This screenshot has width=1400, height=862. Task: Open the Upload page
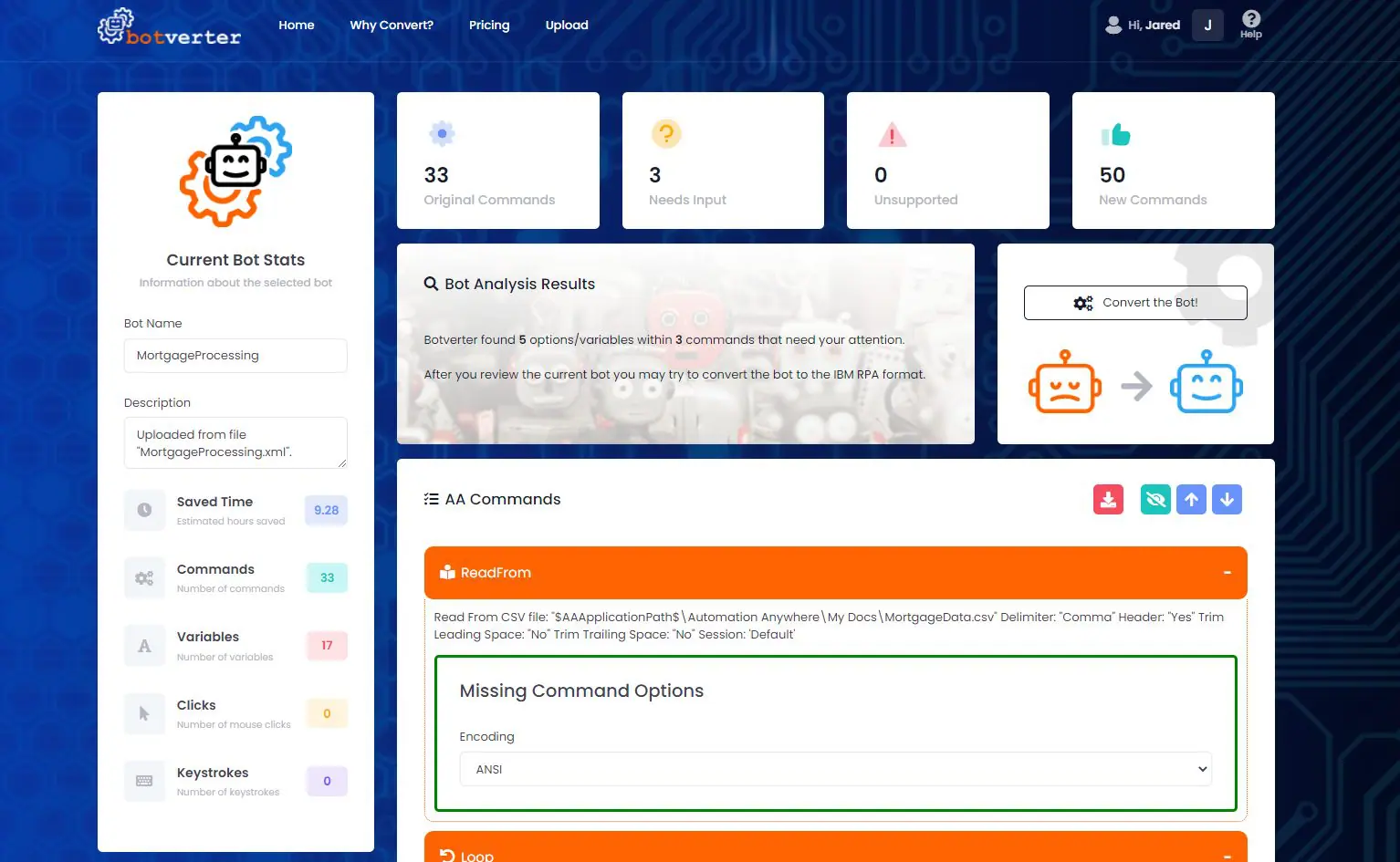[x=567, y=26]
